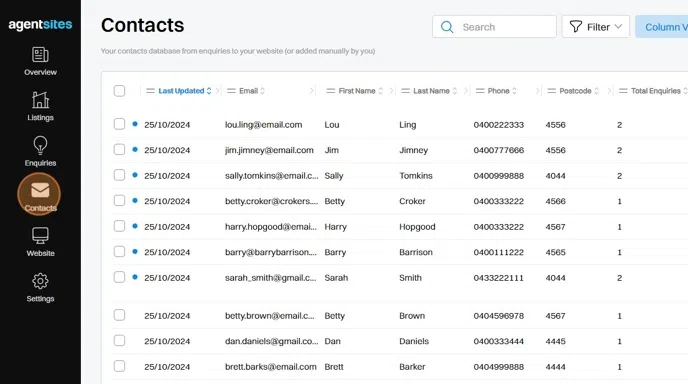Open Settings gear icon
The height and width of the screenshot is (384, 688).
[40, 281]
